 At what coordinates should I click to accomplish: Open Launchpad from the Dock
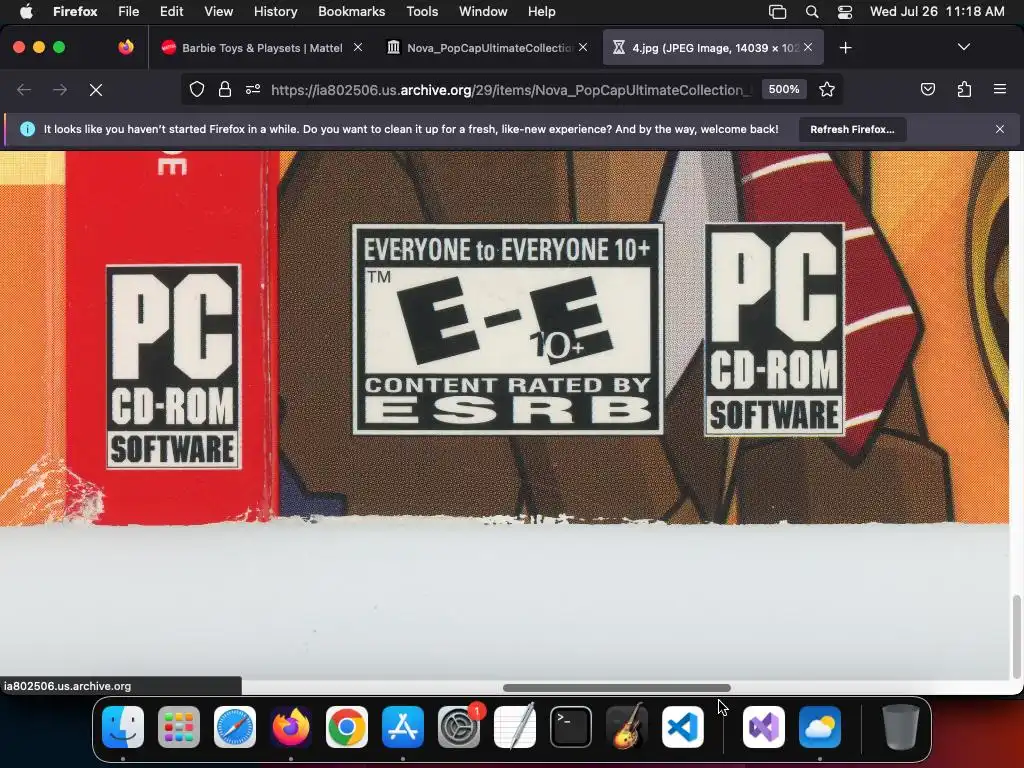coord(179,727)
